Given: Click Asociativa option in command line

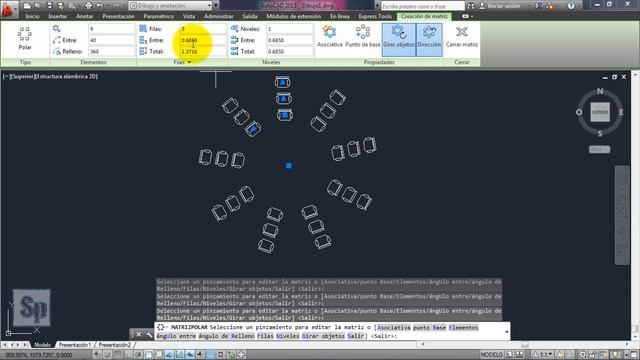Looking at the screenshot, I should coord(393,327).
